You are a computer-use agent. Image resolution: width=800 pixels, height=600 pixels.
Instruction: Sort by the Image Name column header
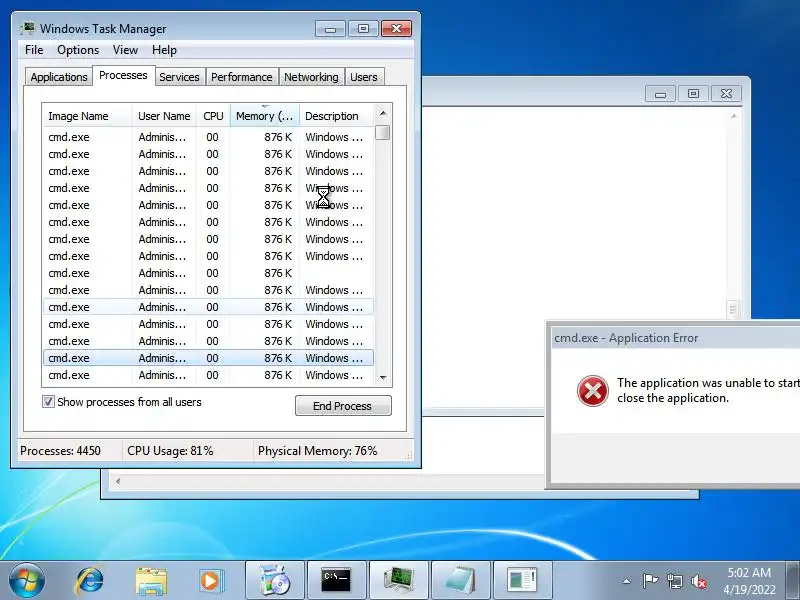pyautogui.click(x=87, y=116)
